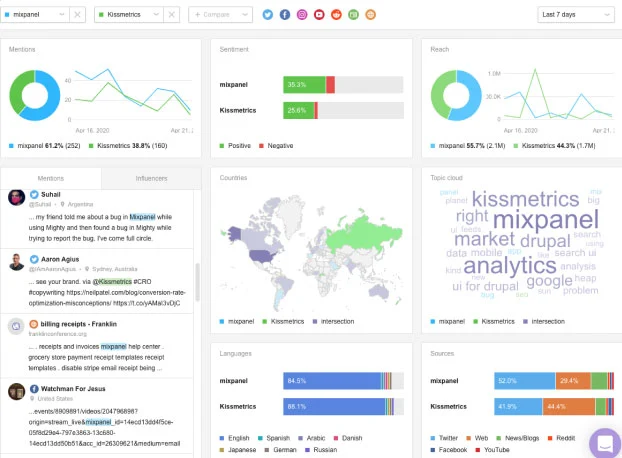Toggle Kissmetrics legend in Mentions chart

pyautogui.click(x=128, y=146)
